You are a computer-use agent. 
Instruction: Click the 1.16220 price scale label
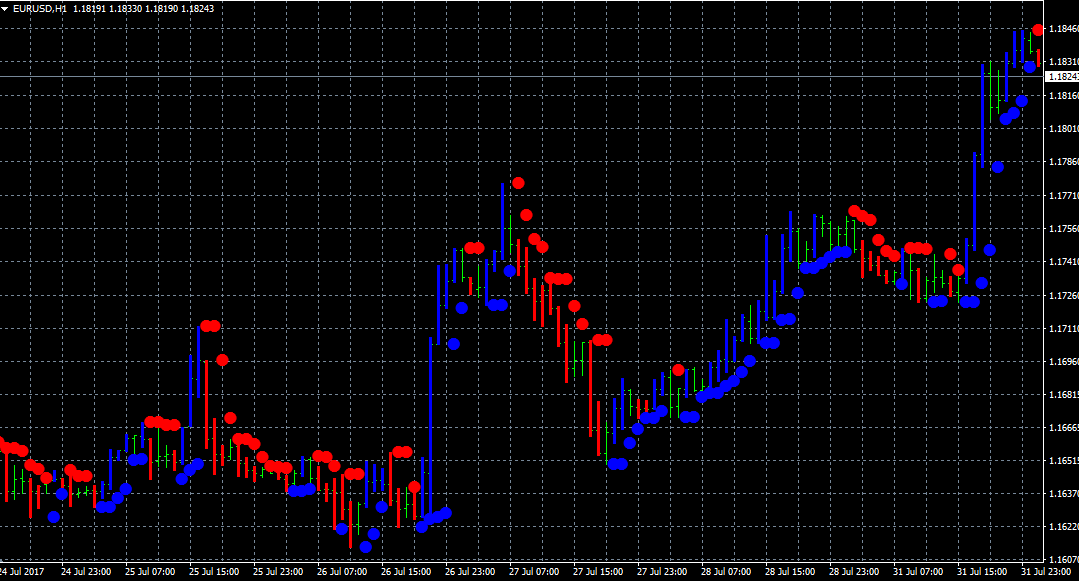point(1061,527)
